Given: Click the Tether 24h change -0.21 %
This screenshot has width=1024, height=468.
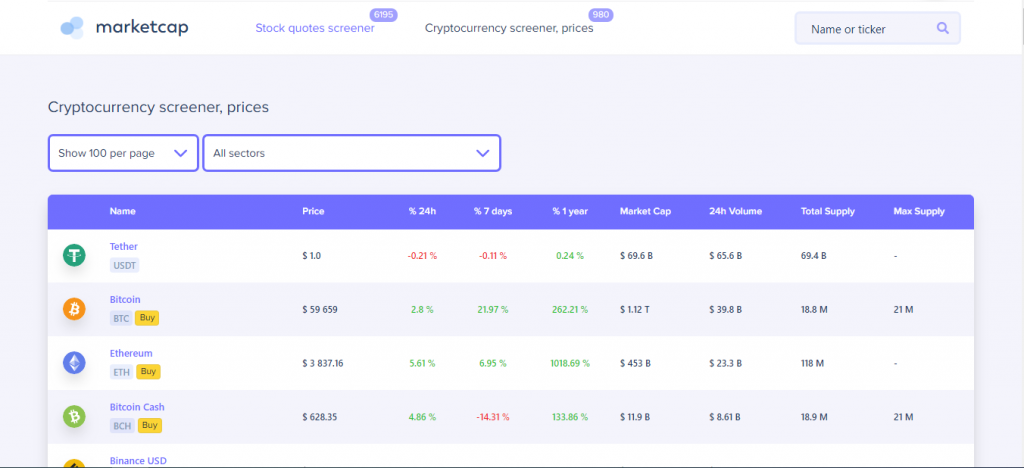Looking at the screenshot, I should (423, 256).
